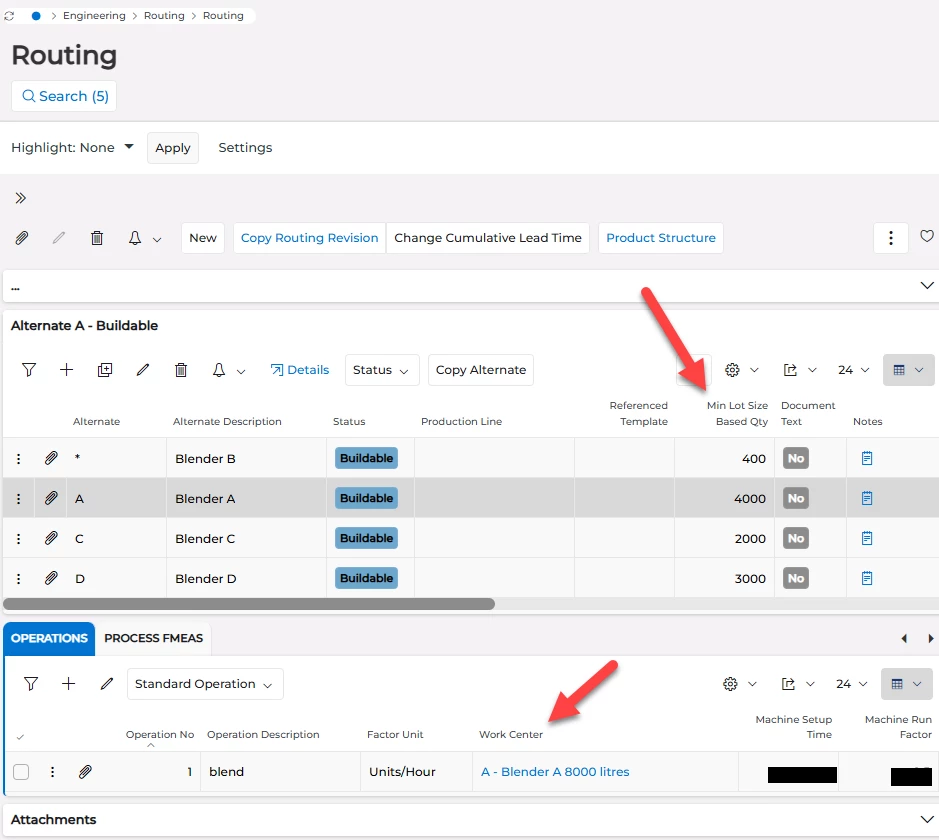Open Engineering breadcrumb link

[94, 16]
